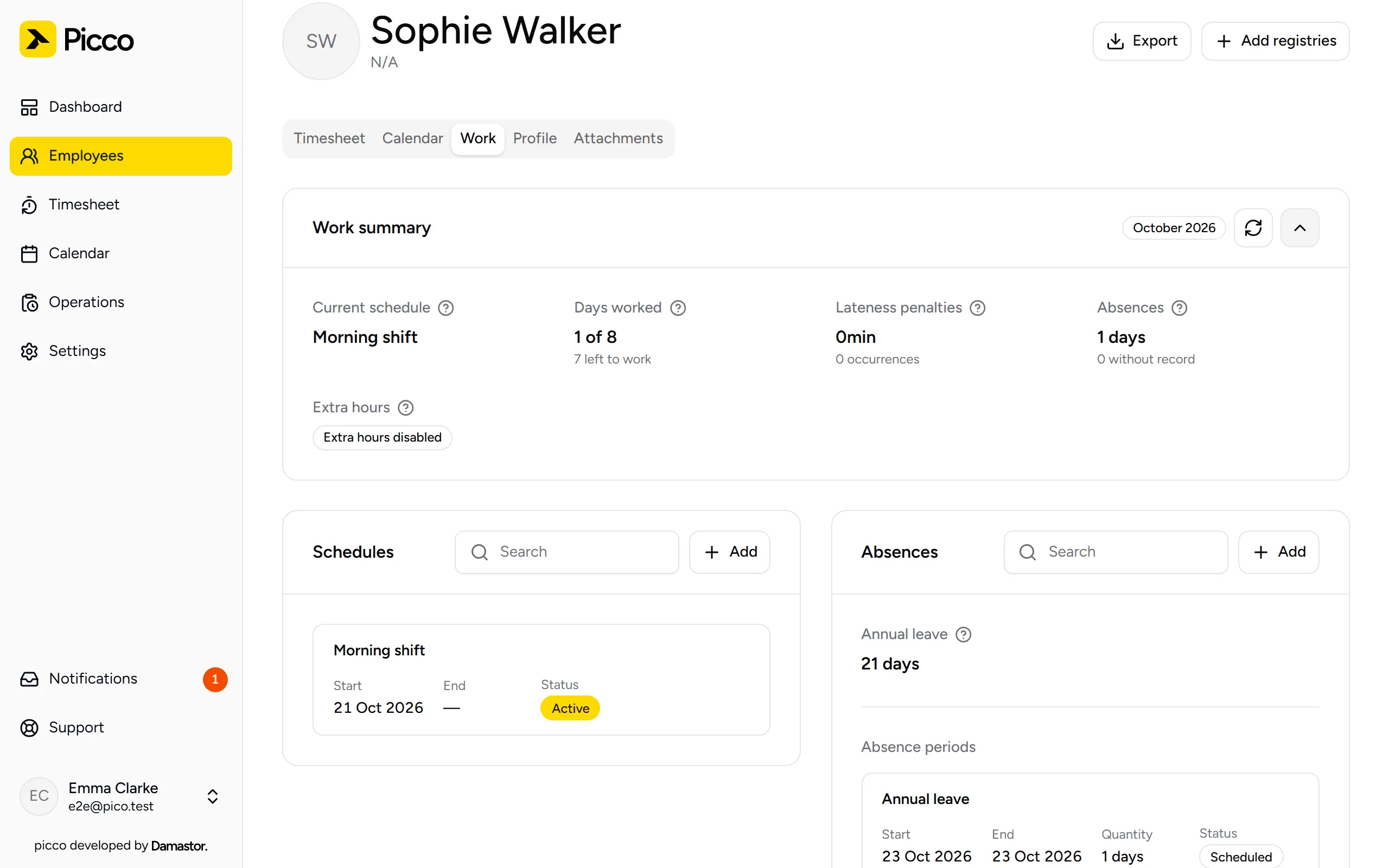Show help for Absences summary
This screenshot has height=868, width=1389.
pos(1180,308)
